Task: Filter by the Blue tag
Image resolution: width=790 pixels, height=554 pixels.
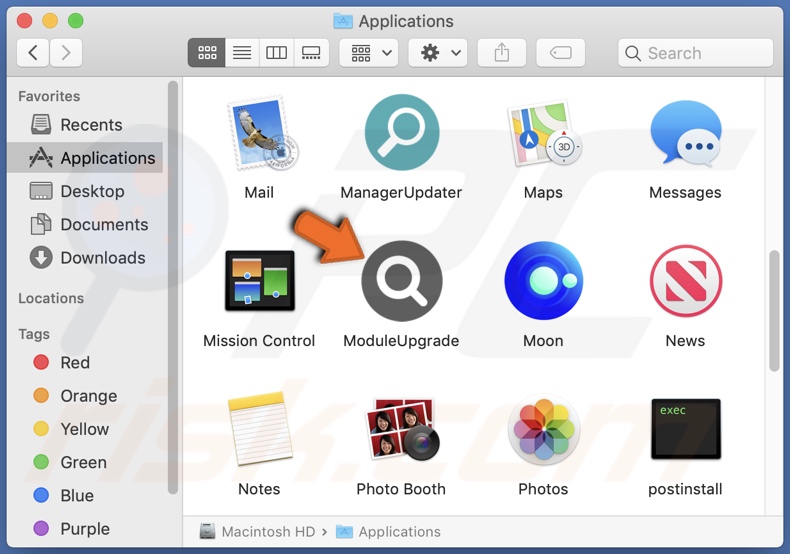Action: tap(85, 495)
